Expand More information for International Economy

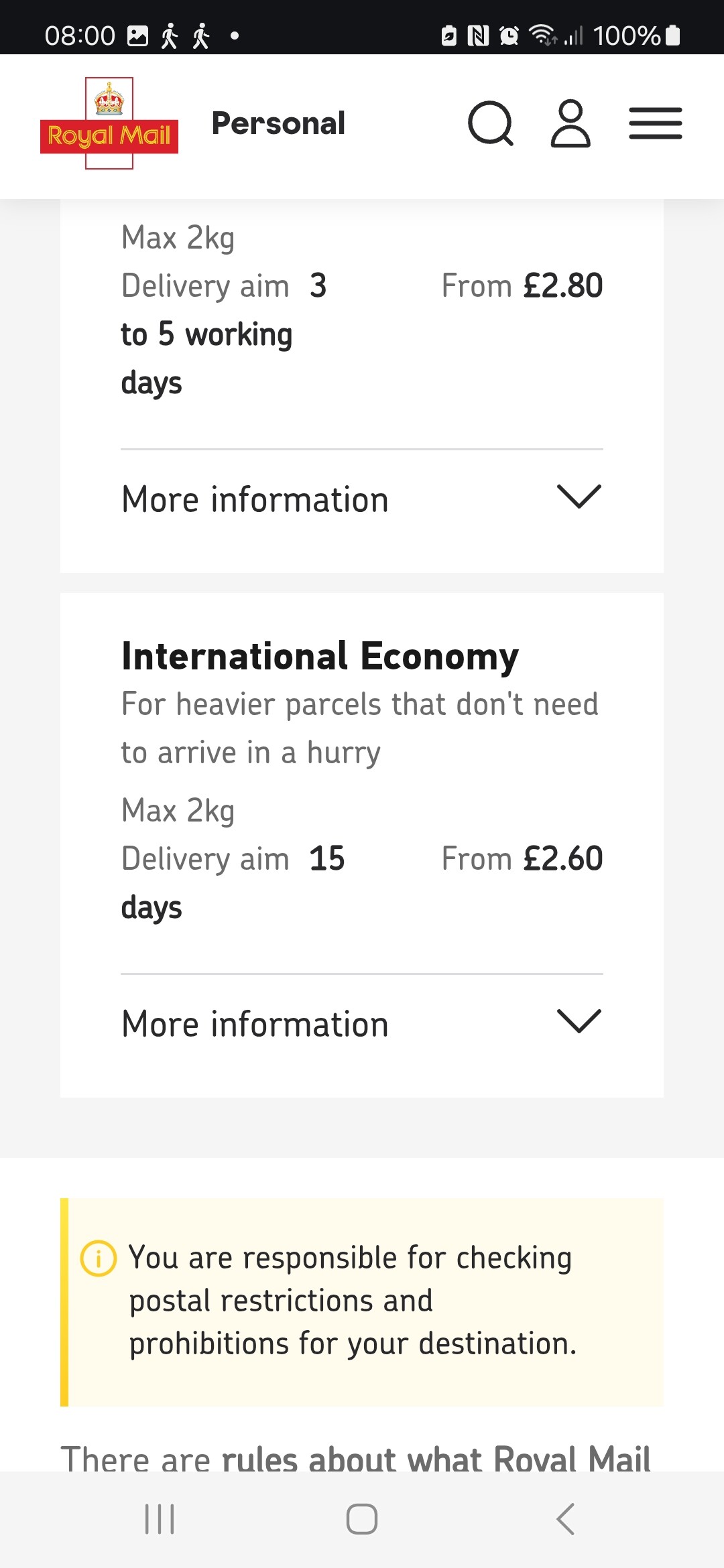click(255, 1025)
